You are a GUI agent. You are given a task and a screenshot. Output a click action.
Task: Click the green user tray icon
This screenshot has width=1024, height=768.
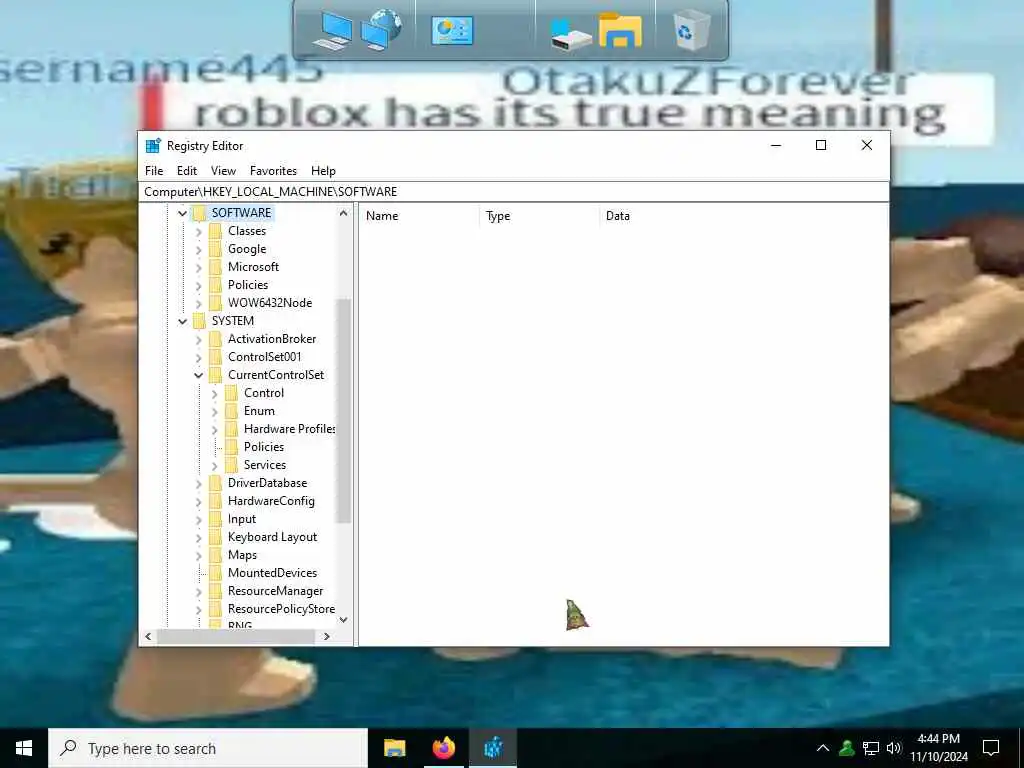point(847,748)
